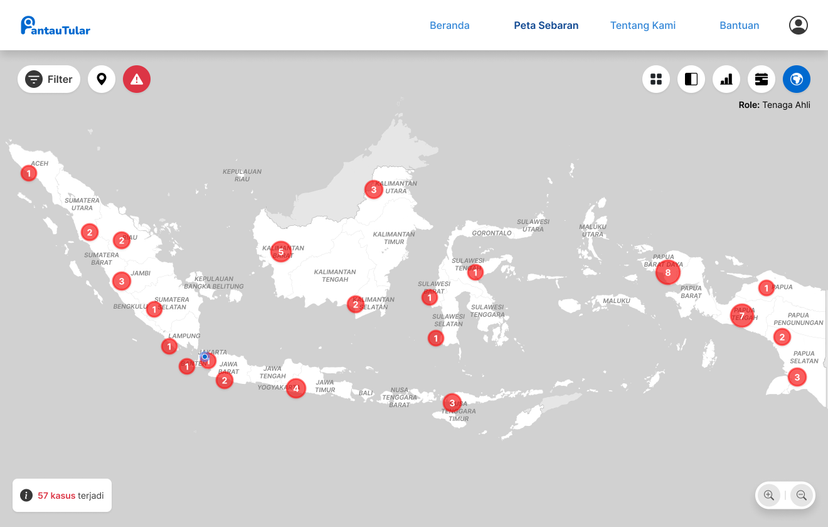Select the blue globe map view icon
This screenshot has width=828, height=527.
coord(796,79)
